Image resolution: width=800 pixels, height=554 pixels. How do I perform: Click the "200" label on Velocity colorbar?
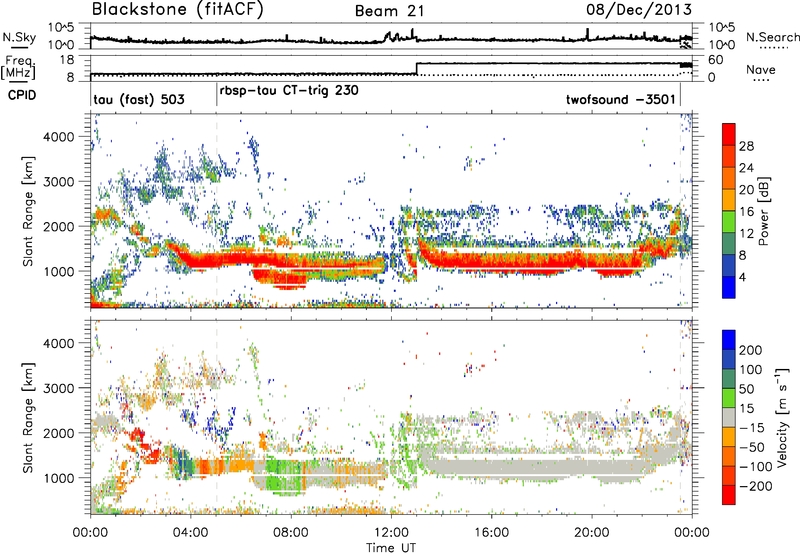[x=751, y=350]
